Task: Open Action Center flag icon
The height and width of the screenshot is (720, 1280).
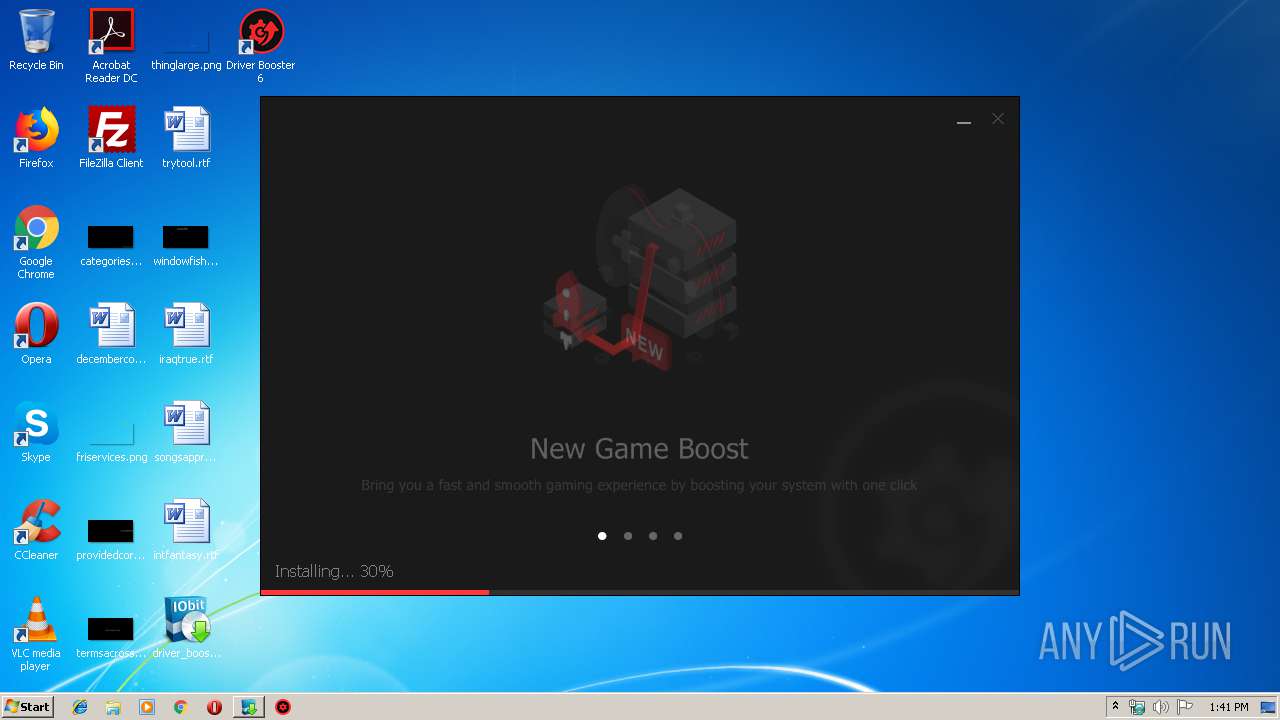Action: coord(1185,707)
